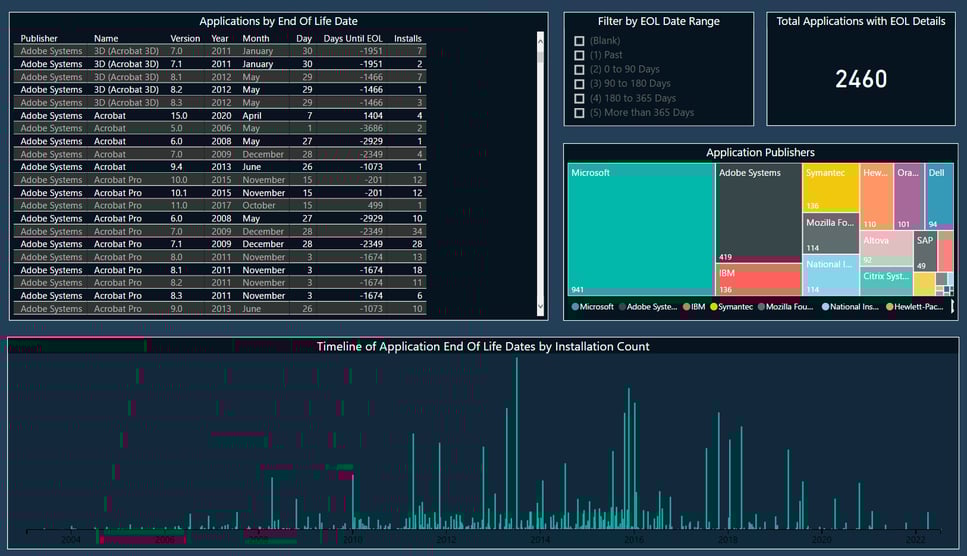Click the April month cell
Screen dimensions: 967x556
[x=252, y=115]
